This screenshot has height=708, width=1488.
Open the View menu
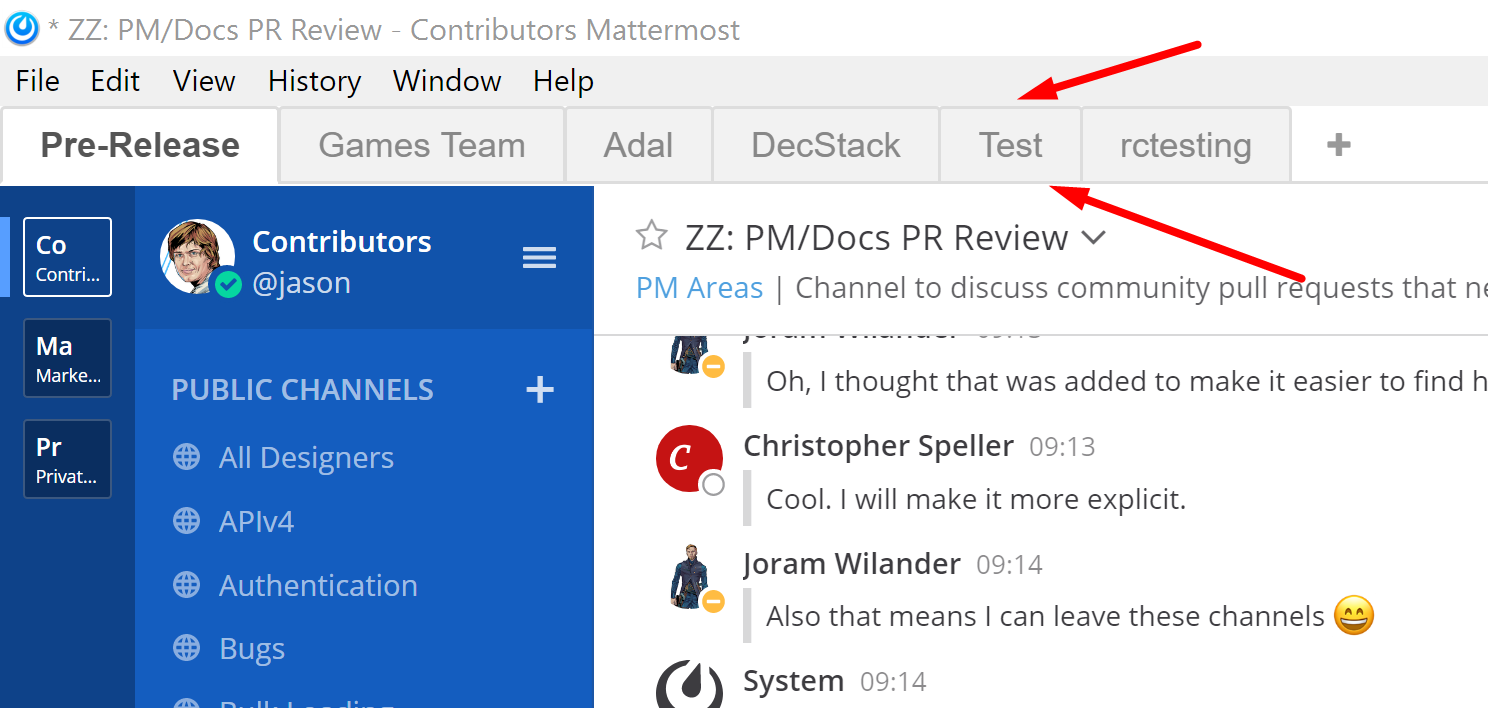click(204, 81)
